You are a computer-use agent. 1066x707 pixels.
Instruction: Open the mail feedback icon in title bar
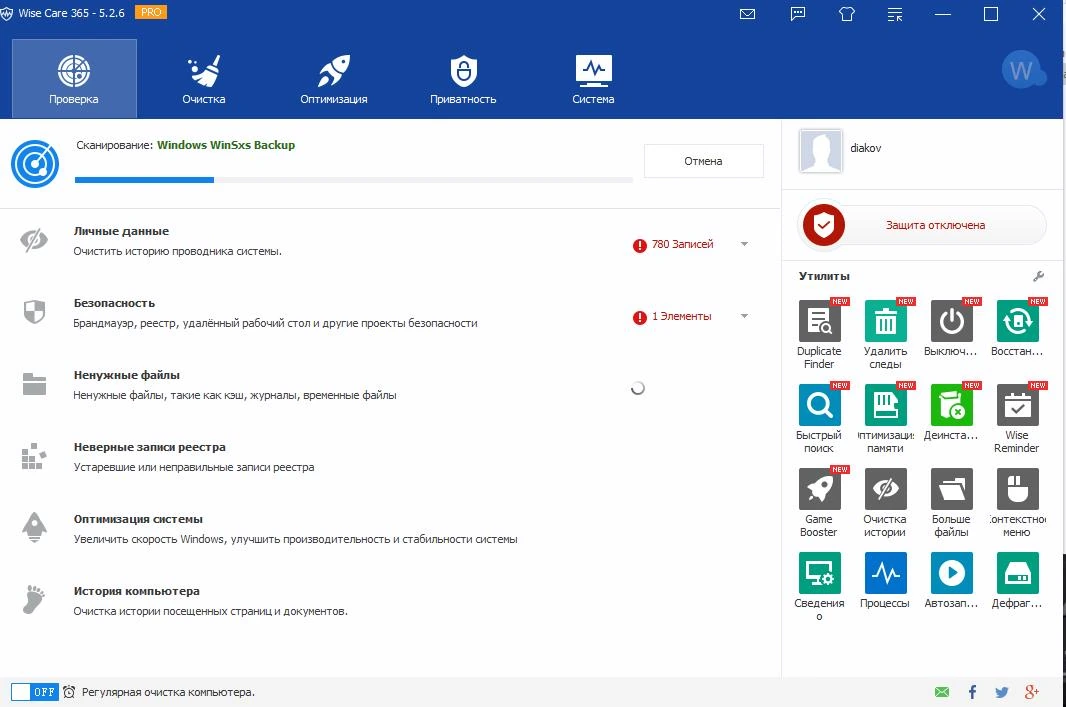coord(748,14)
